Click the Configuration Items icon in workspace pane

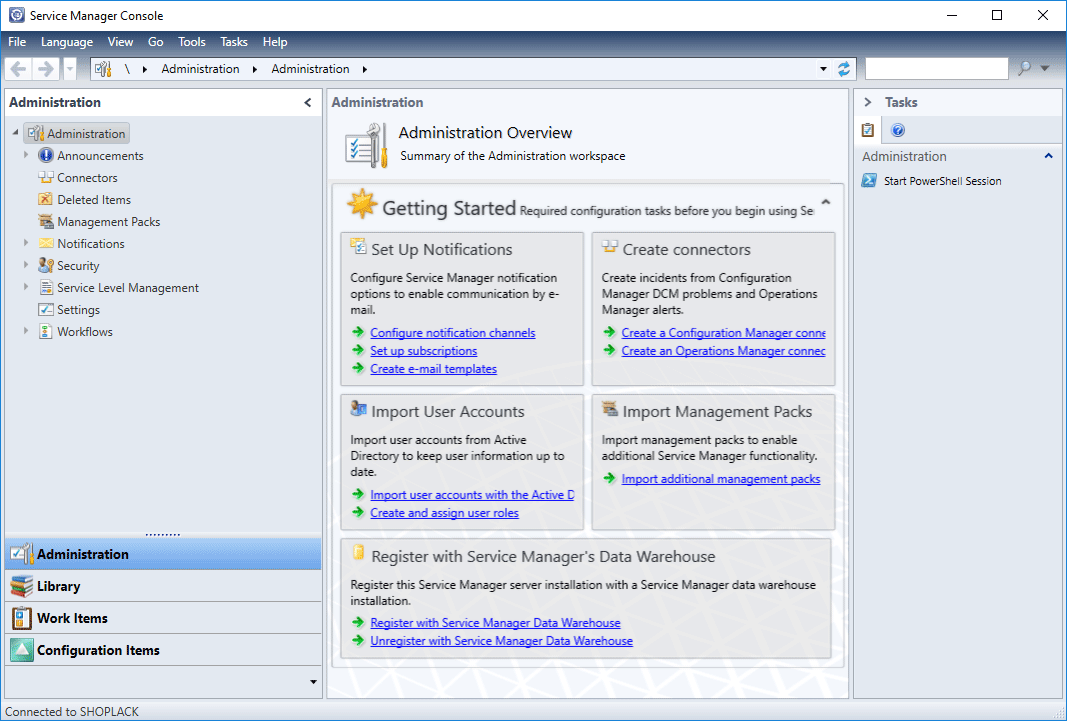point(22,650)
